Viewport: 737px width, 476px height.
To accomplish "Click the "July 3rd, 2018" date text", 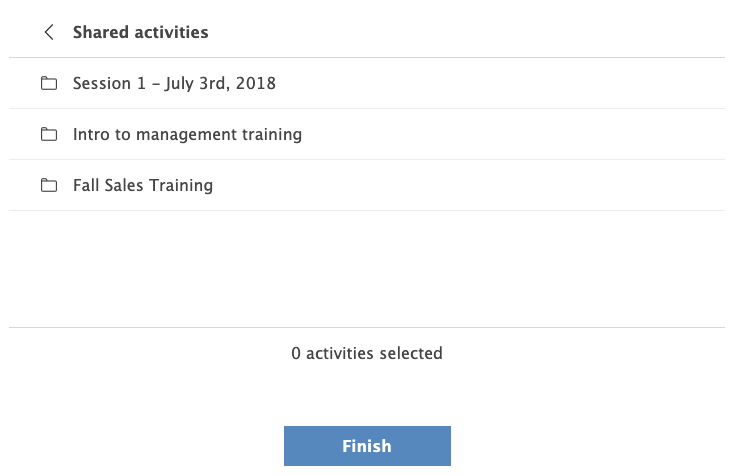I will tap(219, 84).
